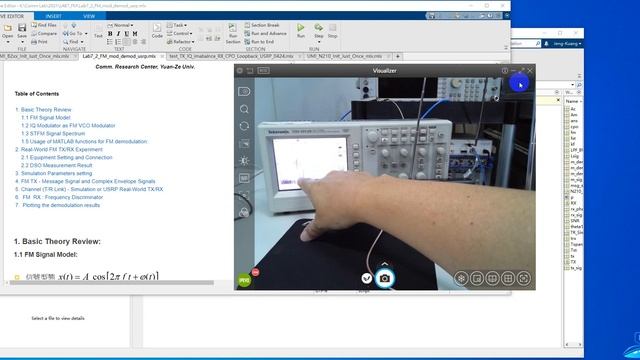This screenshot has width=640, height=360.
Task: Run the current section with Run Section
Action: coord(233,33)
